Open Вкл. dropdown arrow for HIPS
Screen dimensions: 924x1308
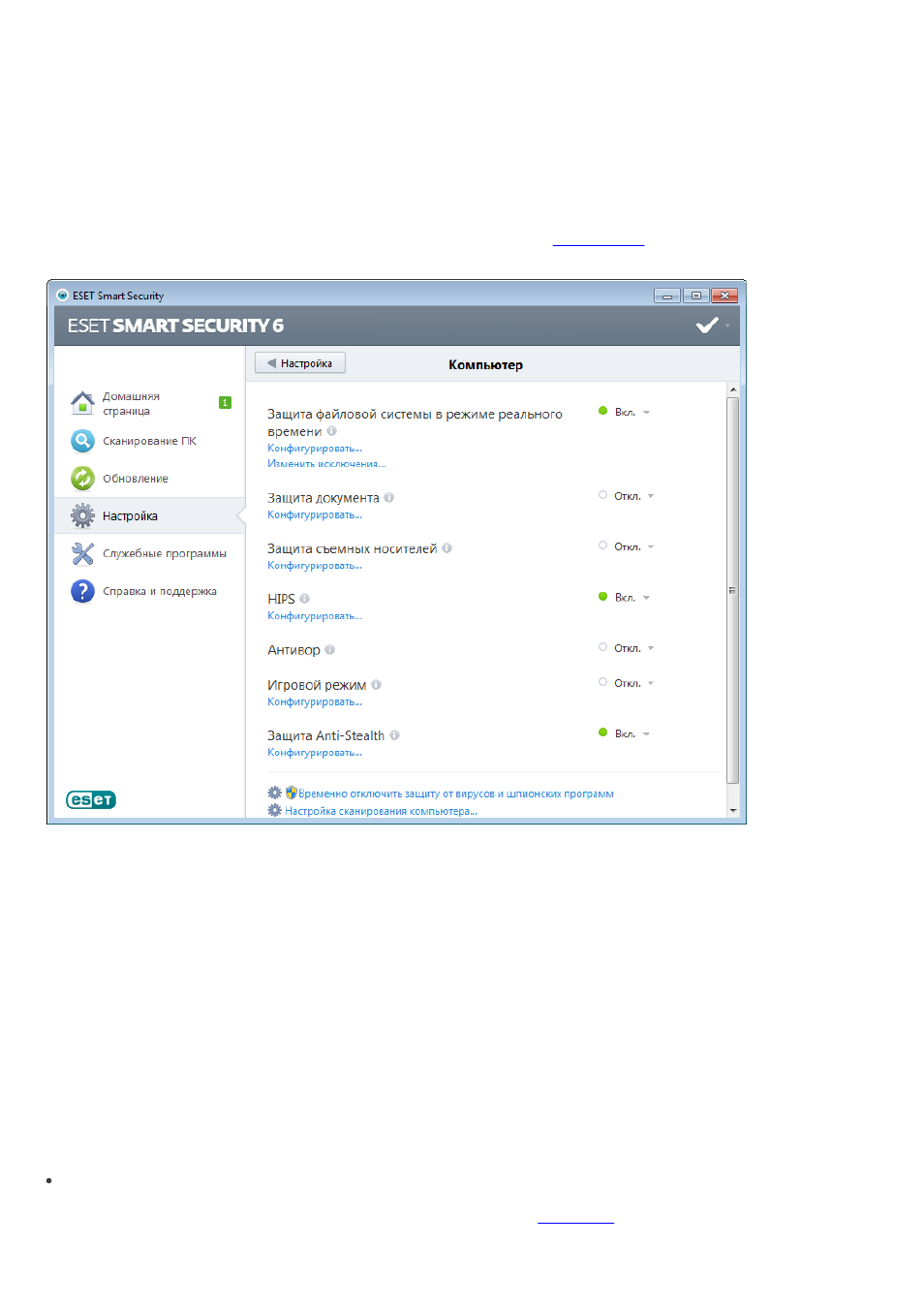(647, 598)
